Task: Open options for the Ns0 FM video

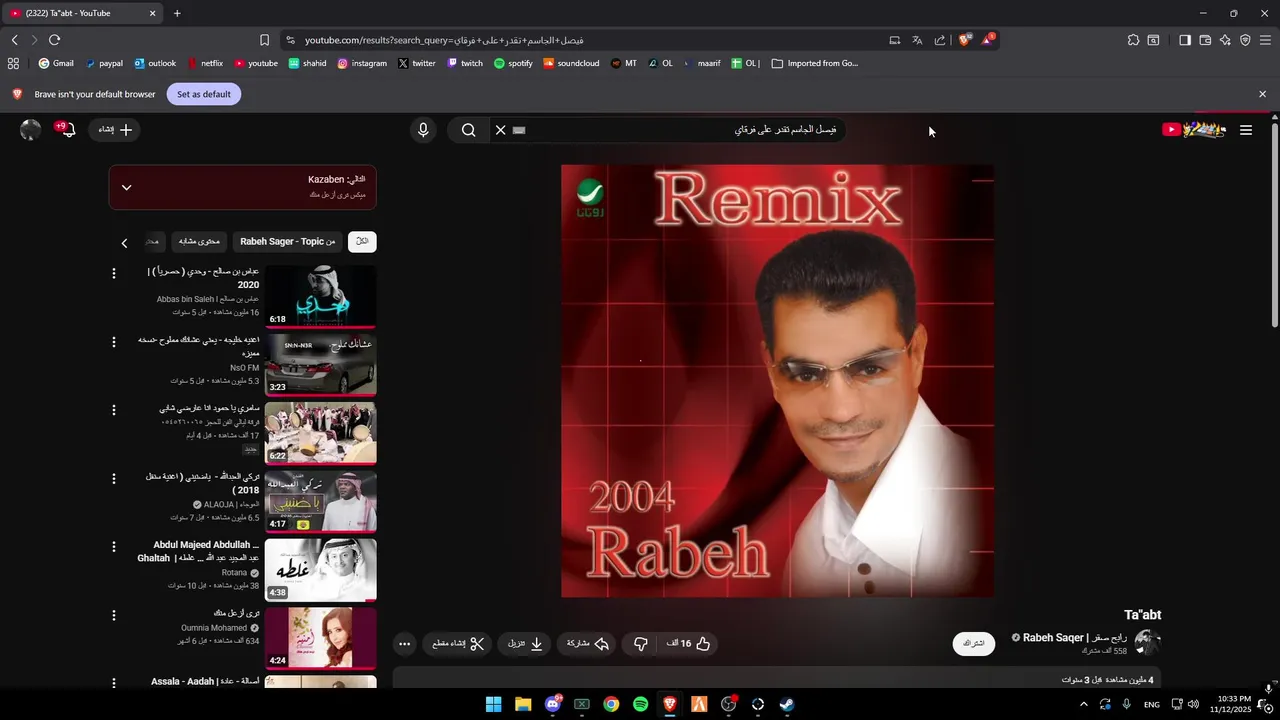Action: 114,342
